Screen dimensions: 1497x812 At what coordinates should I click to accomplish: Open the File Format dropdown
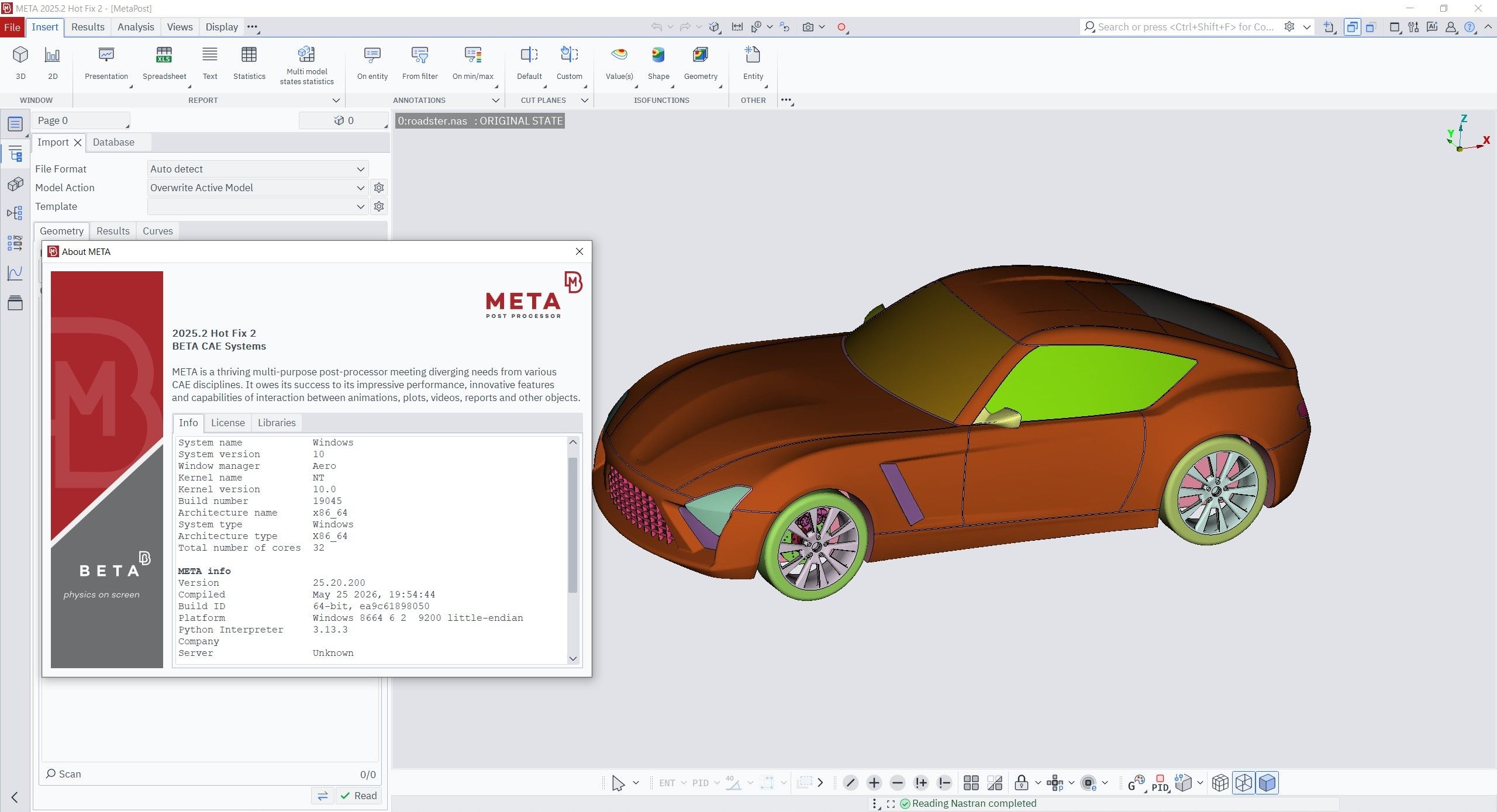(258, 169)
